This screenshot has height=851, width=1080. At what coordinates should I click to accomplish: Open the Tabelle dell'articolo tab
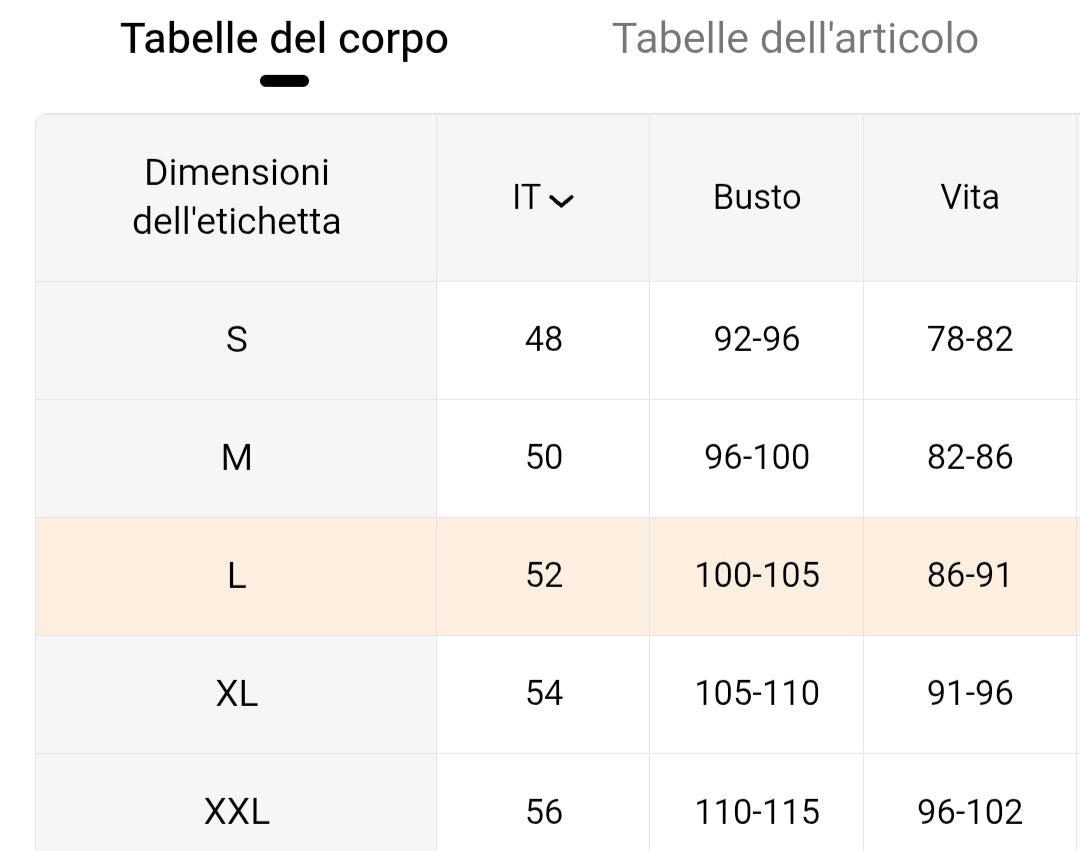point(795,40)
